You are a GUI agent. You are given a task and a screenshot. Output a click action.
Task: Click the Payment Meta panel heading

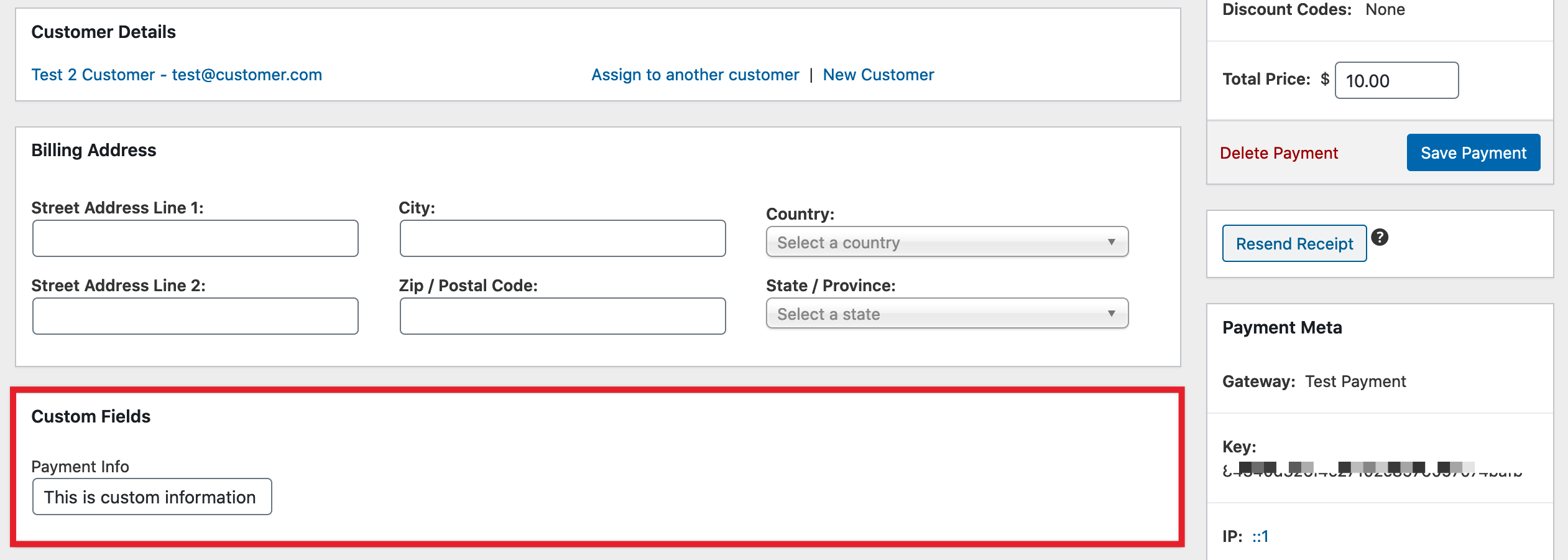pyautogui.click(x=1281, y=328)
